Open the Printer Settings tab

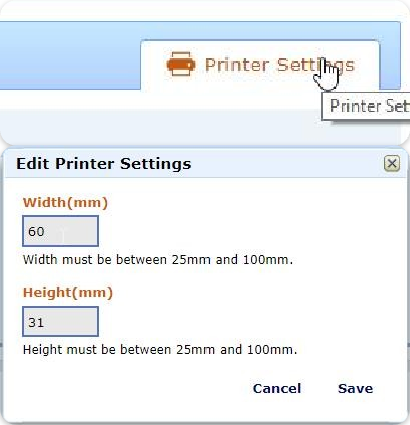pyautogui.click(x=260, y=65)
